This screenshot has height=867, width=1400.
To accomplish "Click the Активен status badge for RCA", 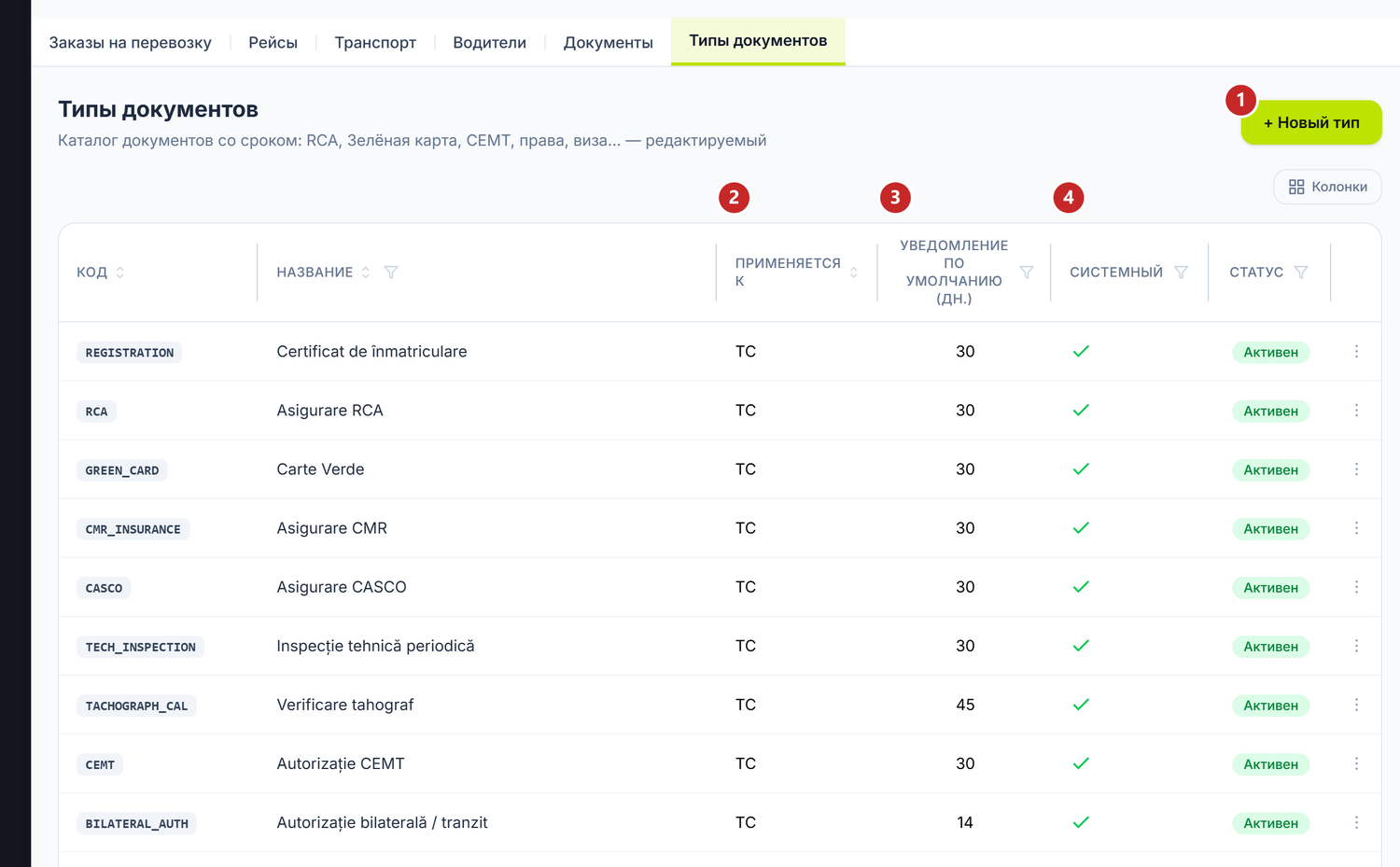I will 1270,412.
